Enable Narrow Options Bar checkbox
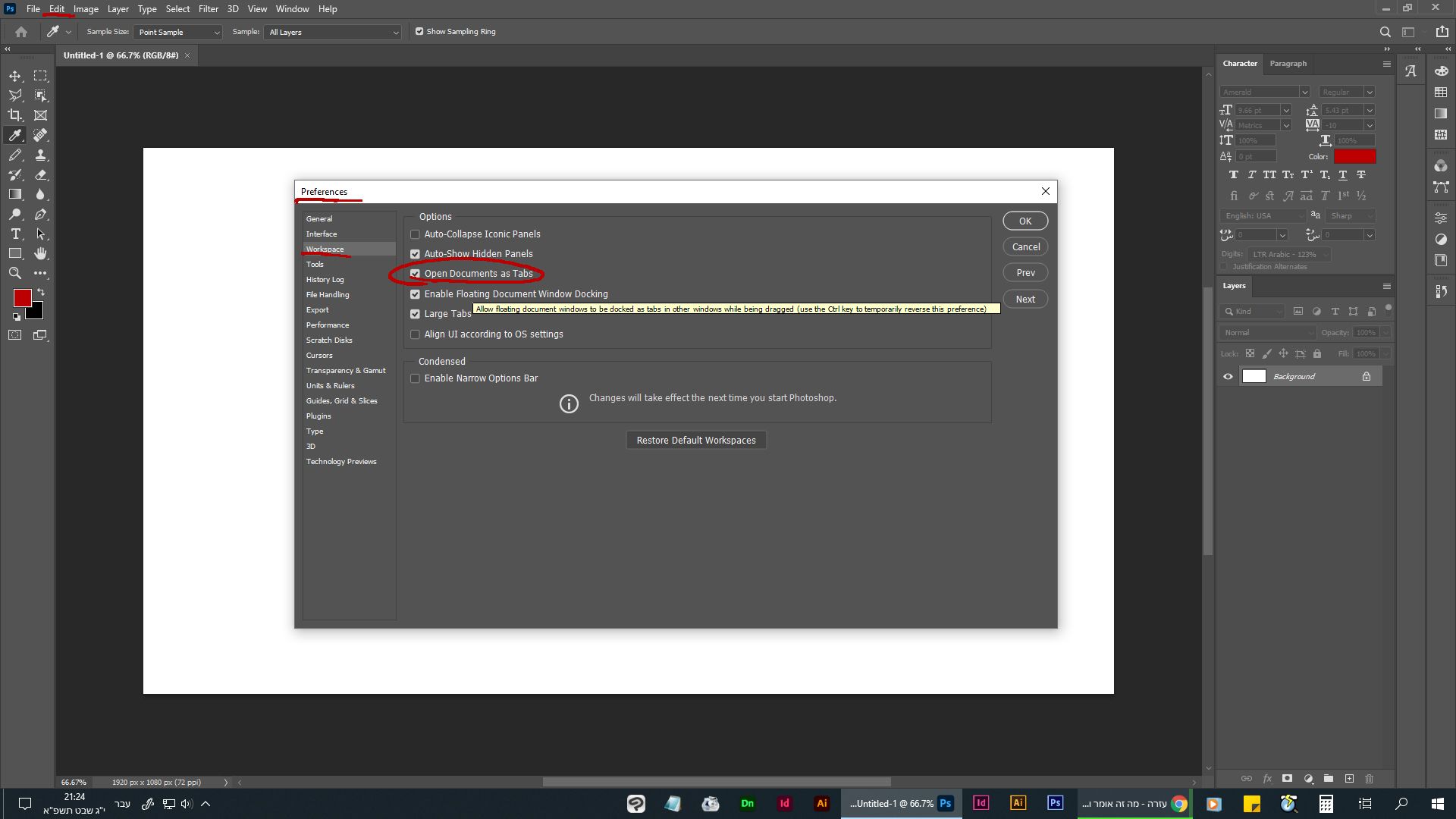Screen dimensions: 1456x819 tap(415, 378)
